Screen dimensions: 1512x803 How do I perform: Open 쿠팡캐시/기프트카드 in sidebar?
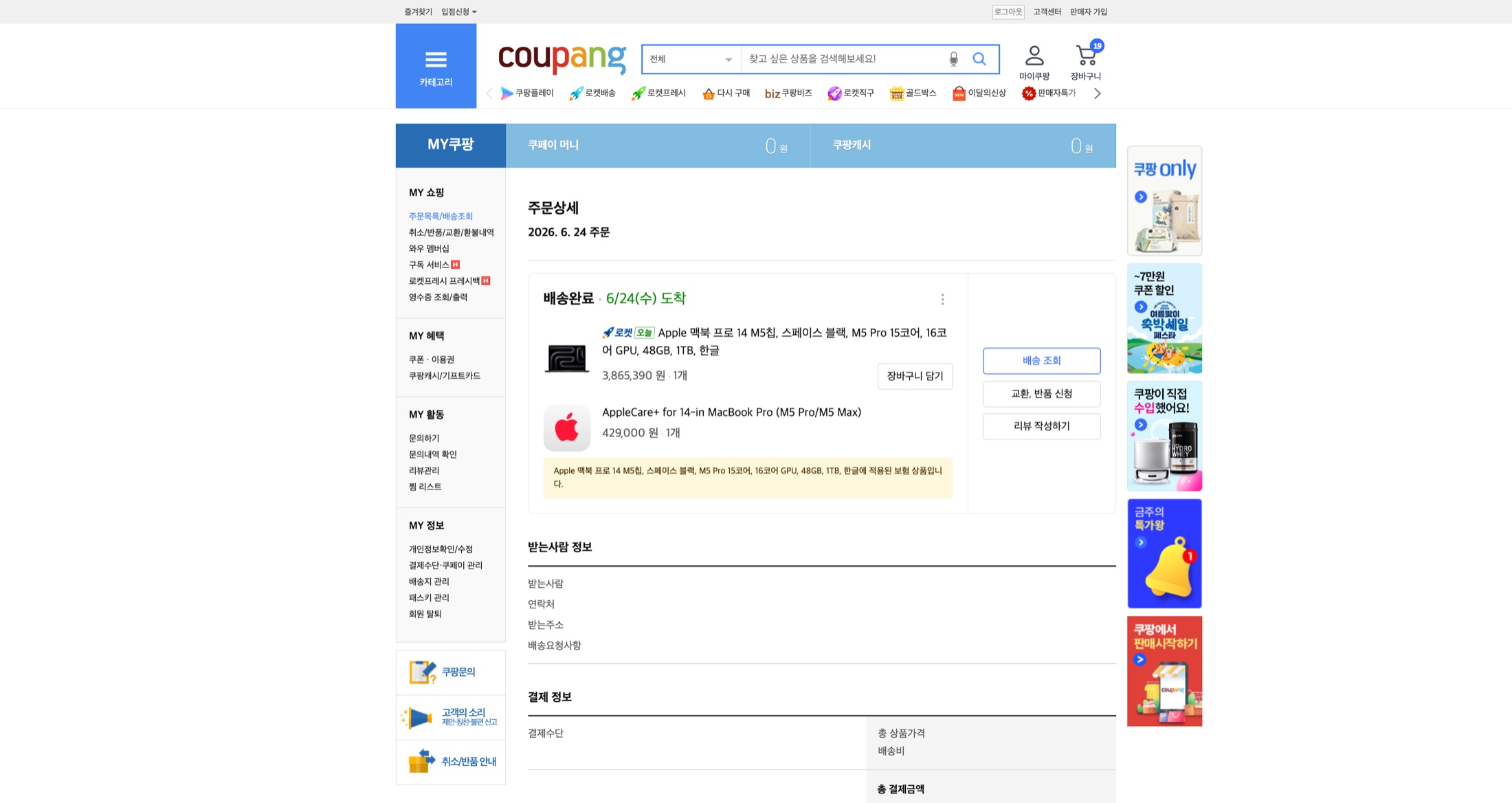444,376
